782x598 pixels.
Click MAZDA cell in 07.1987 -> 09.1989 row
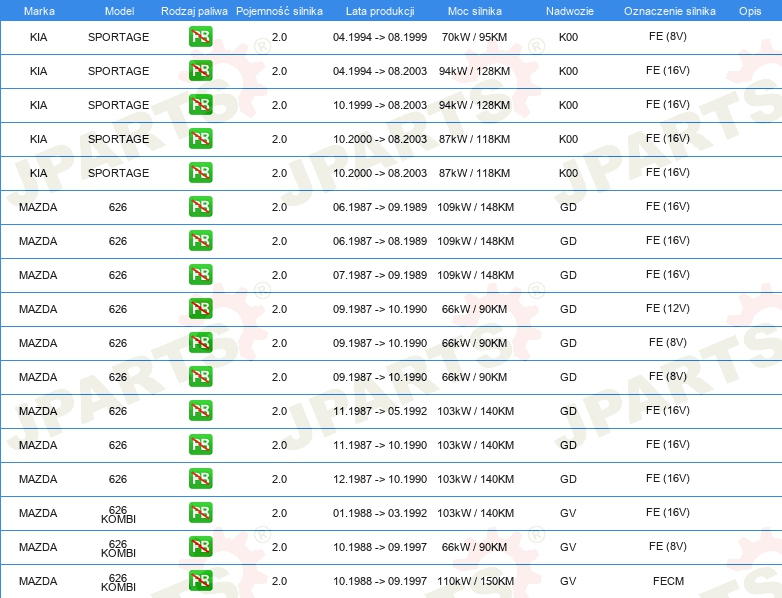pyautogui.click(x=38, y=275)
